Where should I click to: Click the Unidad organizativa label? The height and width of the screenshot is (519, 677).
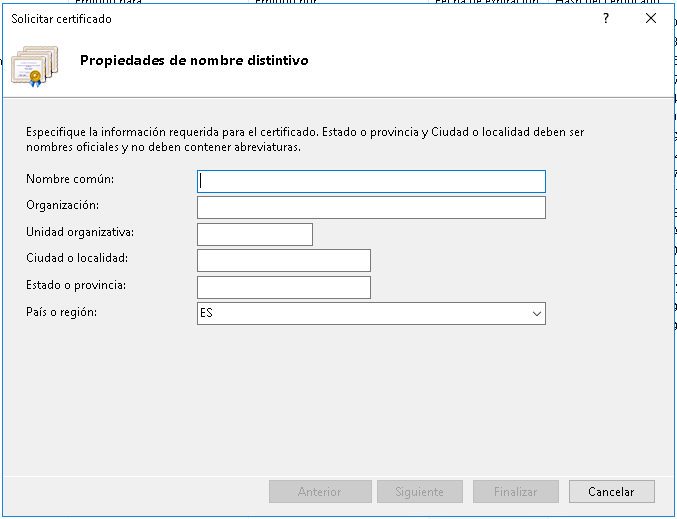(80, 232)
